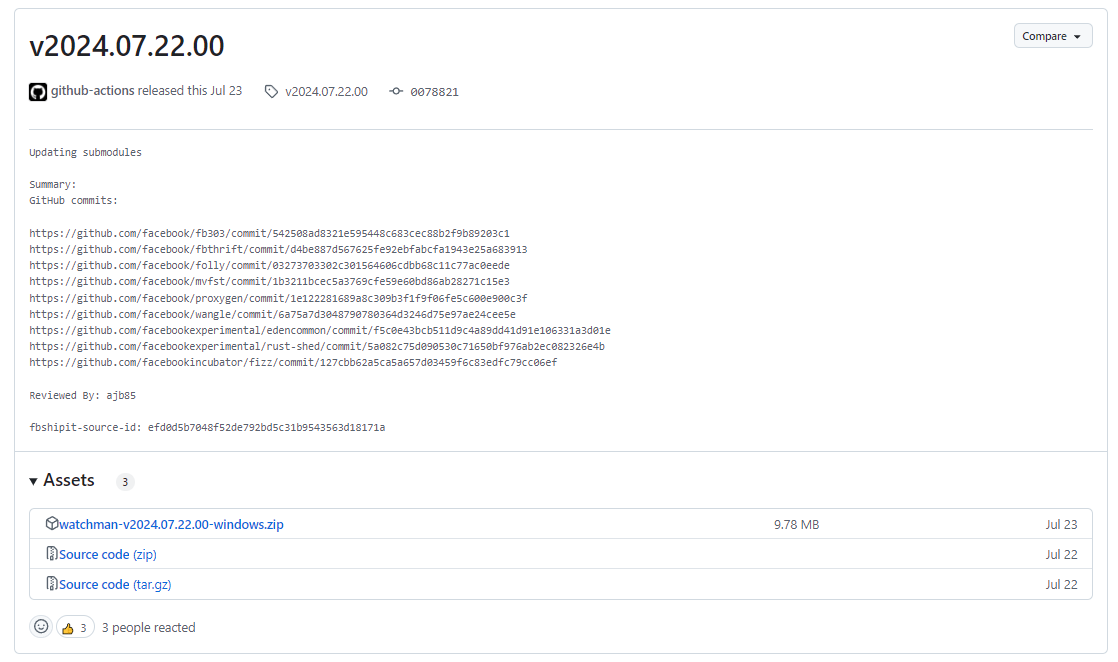
Task: Open the github-actions author link
Action: (93, 91)
